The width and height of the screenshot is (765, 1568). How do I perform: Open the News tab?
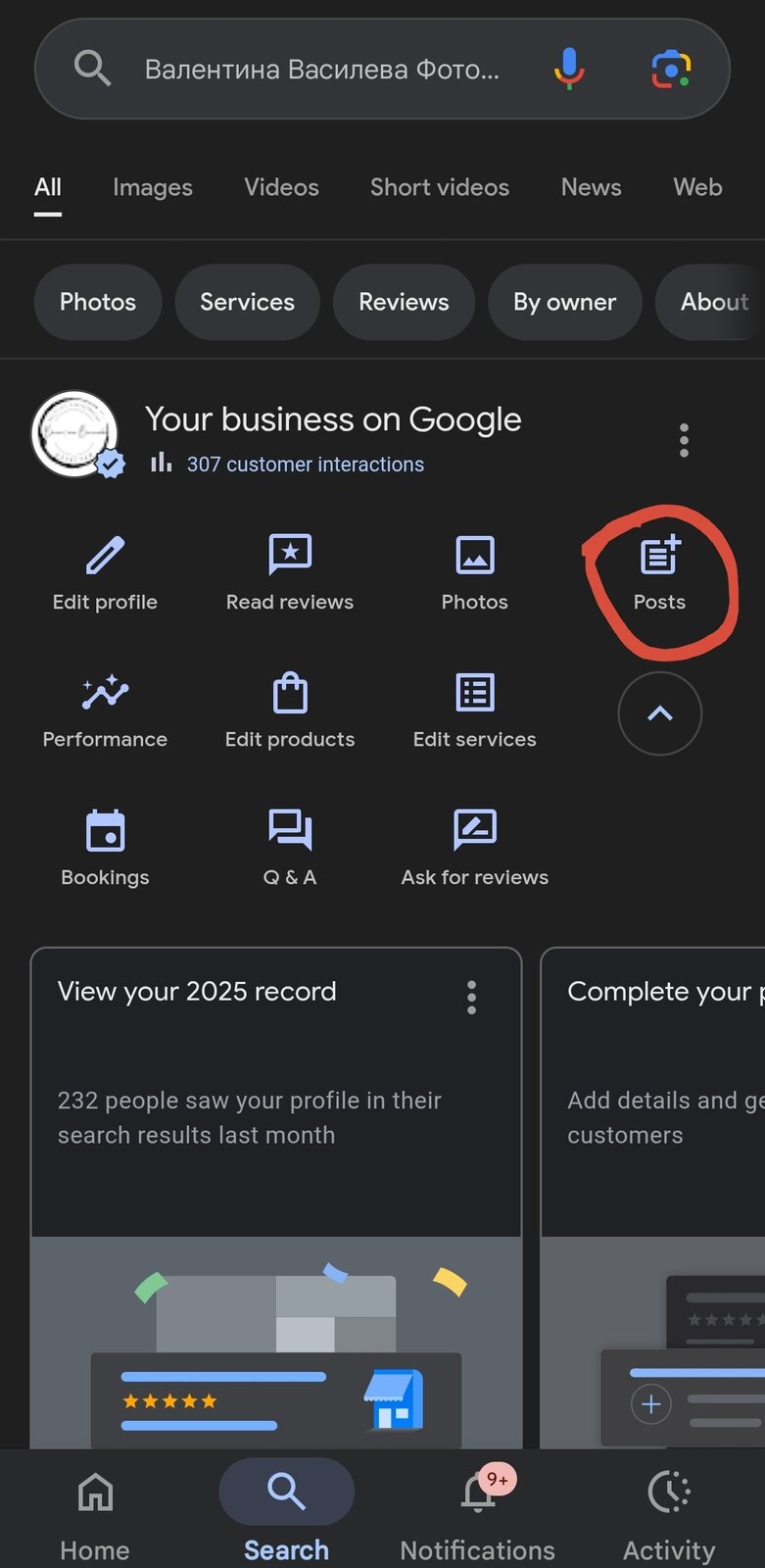pos(591,187)
